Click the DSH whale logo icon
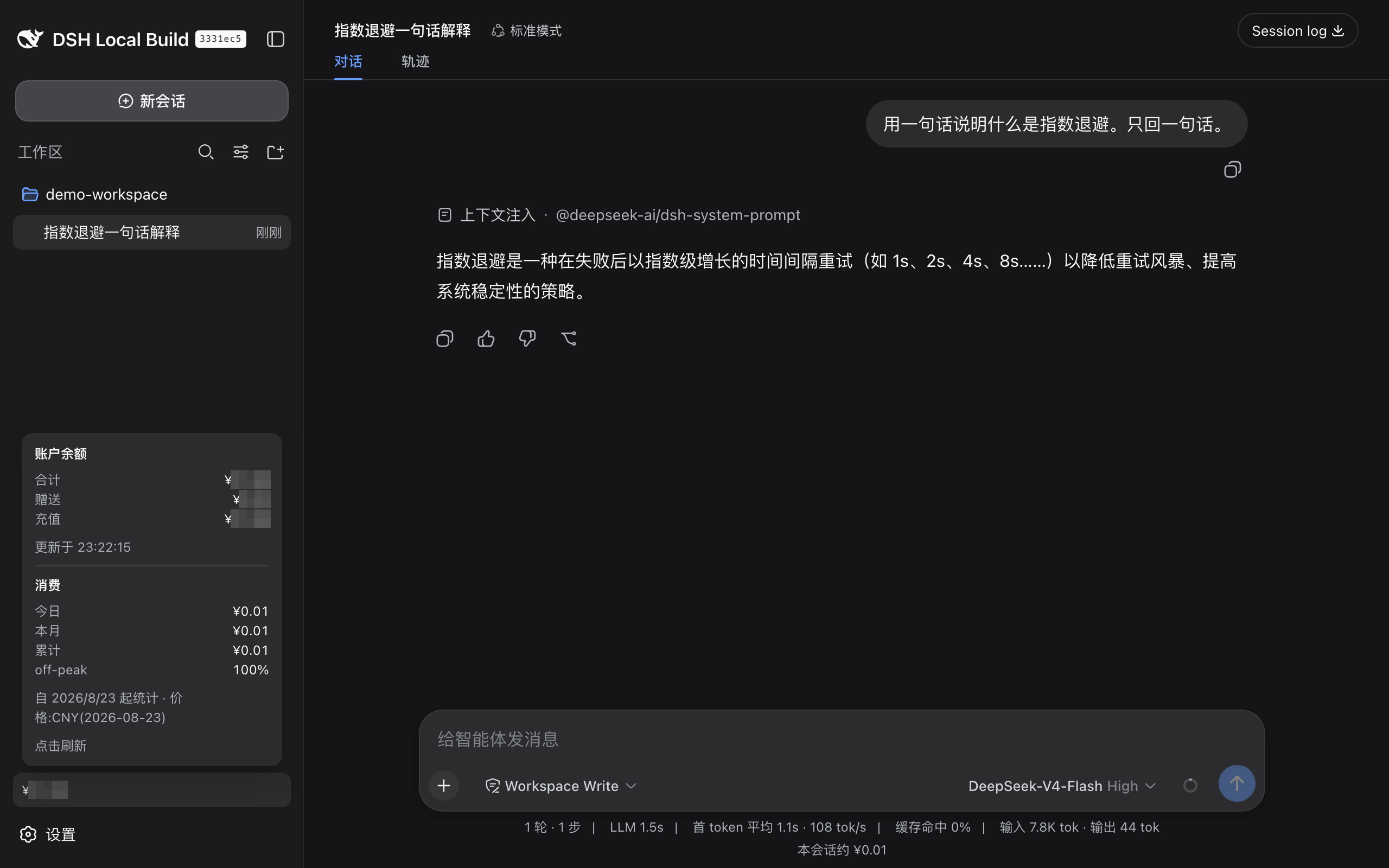Image resolution: width=1389 pixels, height=868 pixels. 30,39
